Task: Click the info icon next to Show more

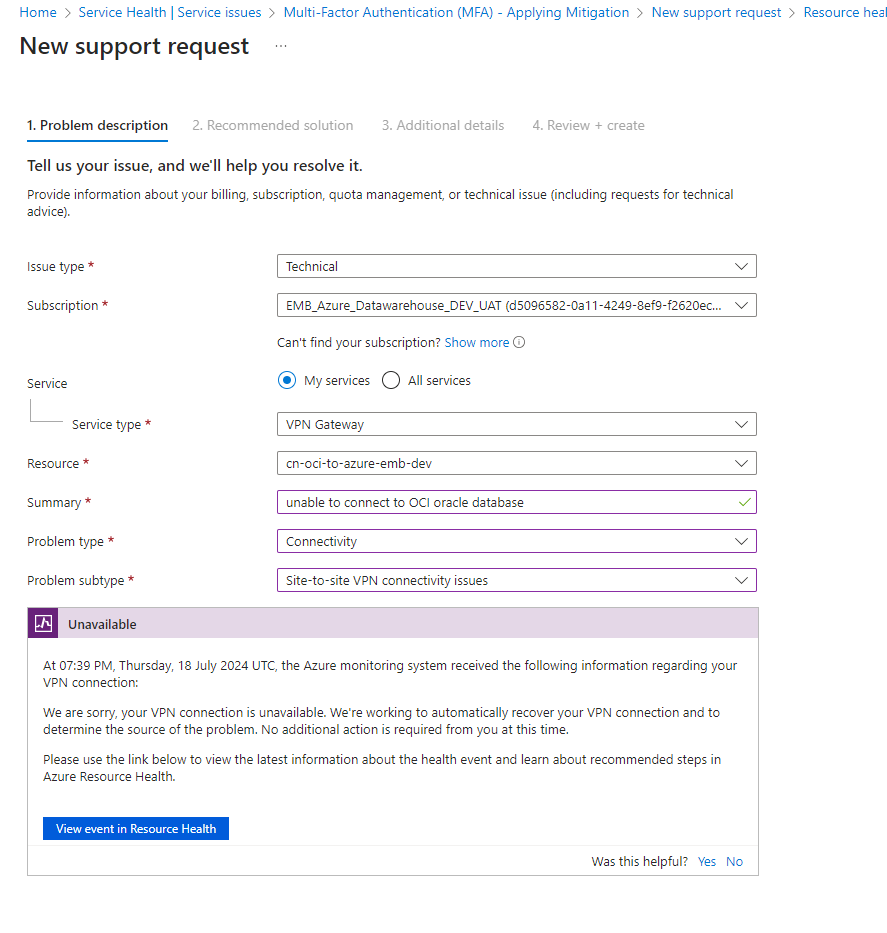Action: (519, 342)
